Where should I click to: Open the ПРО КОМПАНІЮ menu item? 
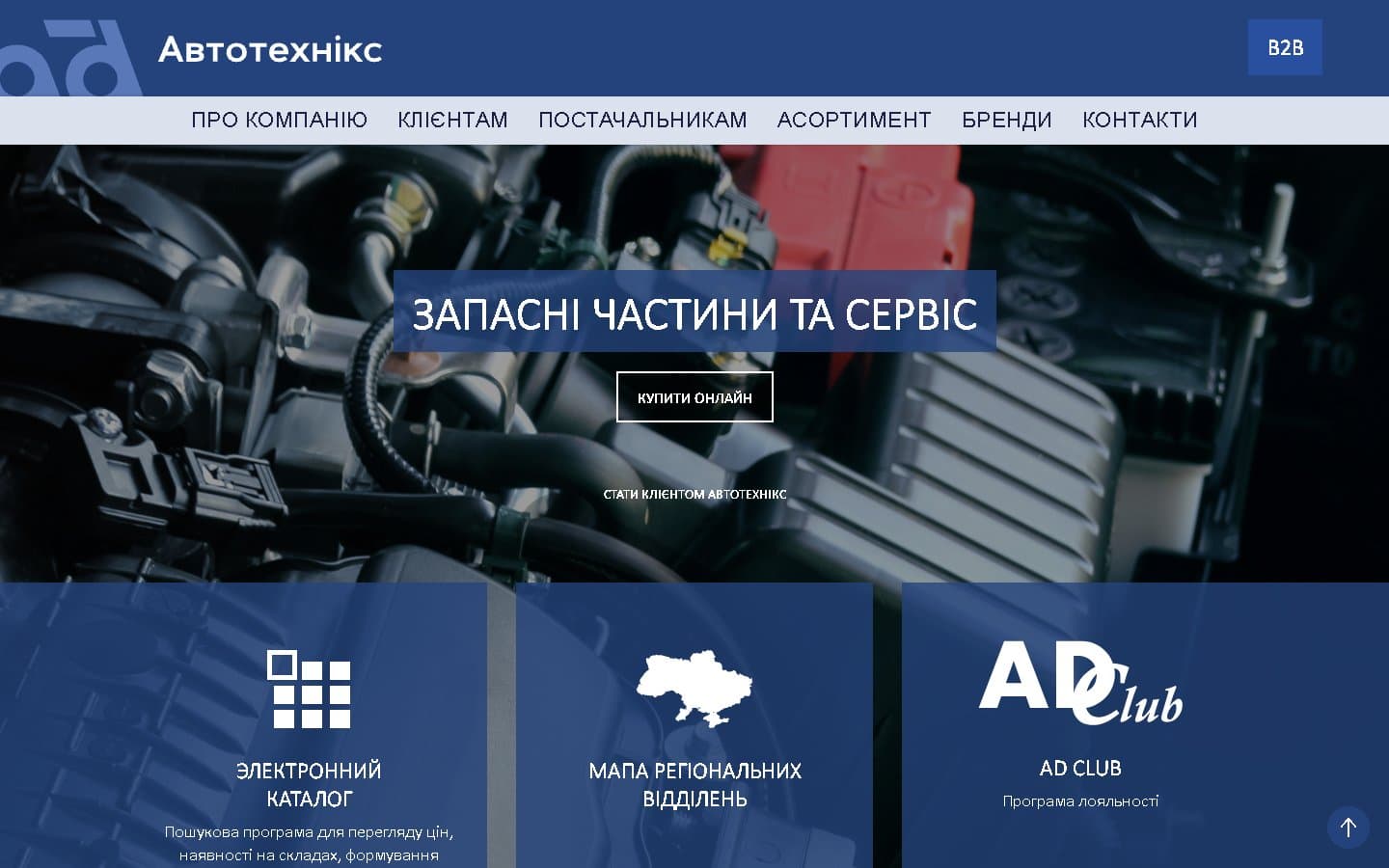tap(279, 120)
